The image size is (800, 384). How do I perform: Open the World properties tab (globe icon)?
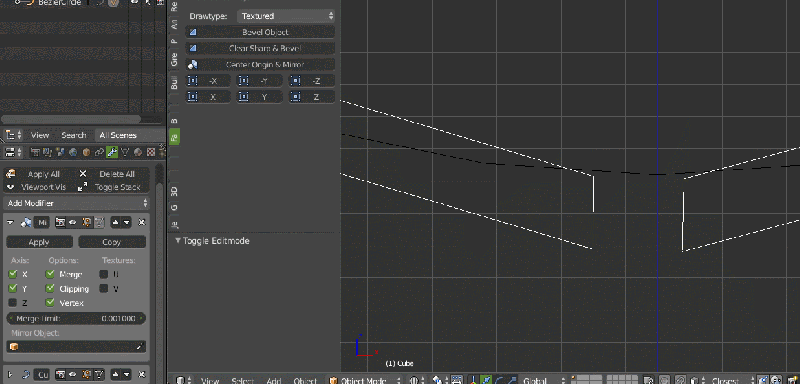pyautogui.click(x=73, y=152)
